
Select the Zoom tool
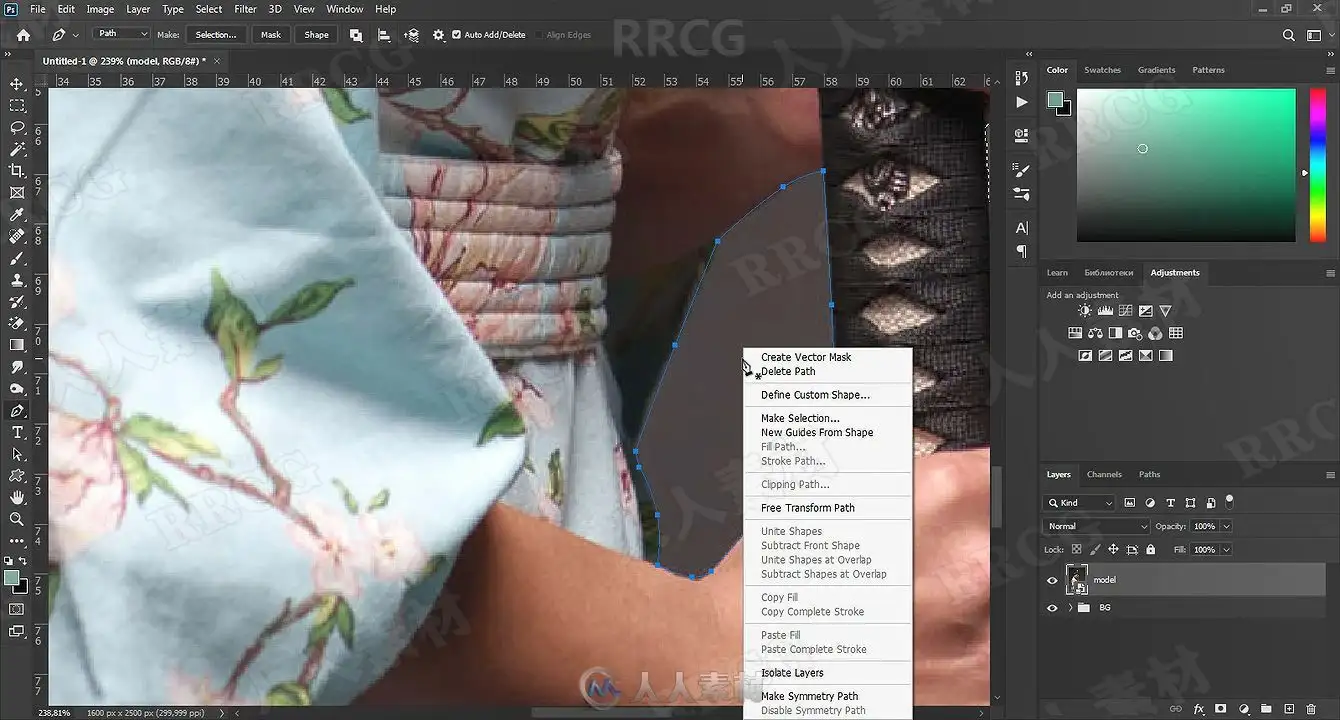pos(17,519)
